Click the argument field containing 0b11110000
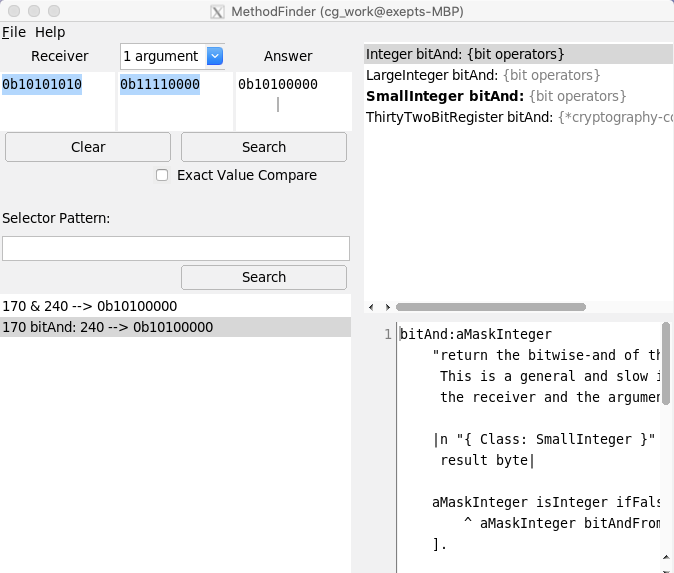This screenshot has height=573, width=674. tap(175, 100)
